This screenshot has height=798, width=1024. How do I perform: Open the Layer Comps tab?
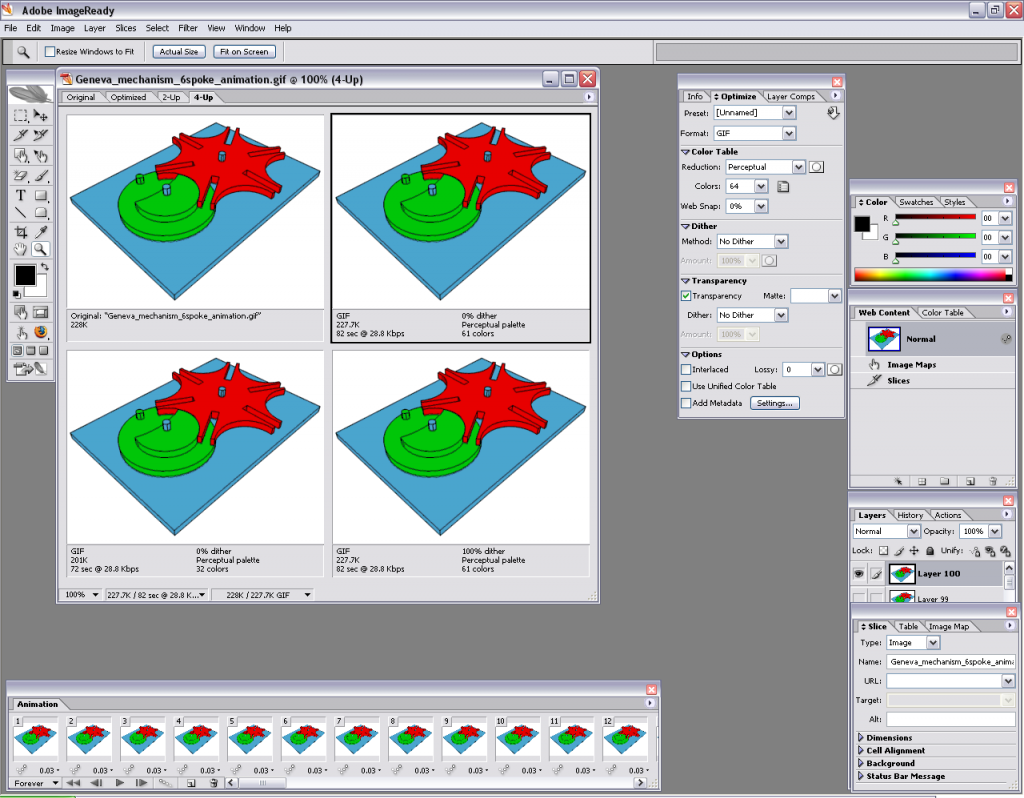(x=791, y=97)
